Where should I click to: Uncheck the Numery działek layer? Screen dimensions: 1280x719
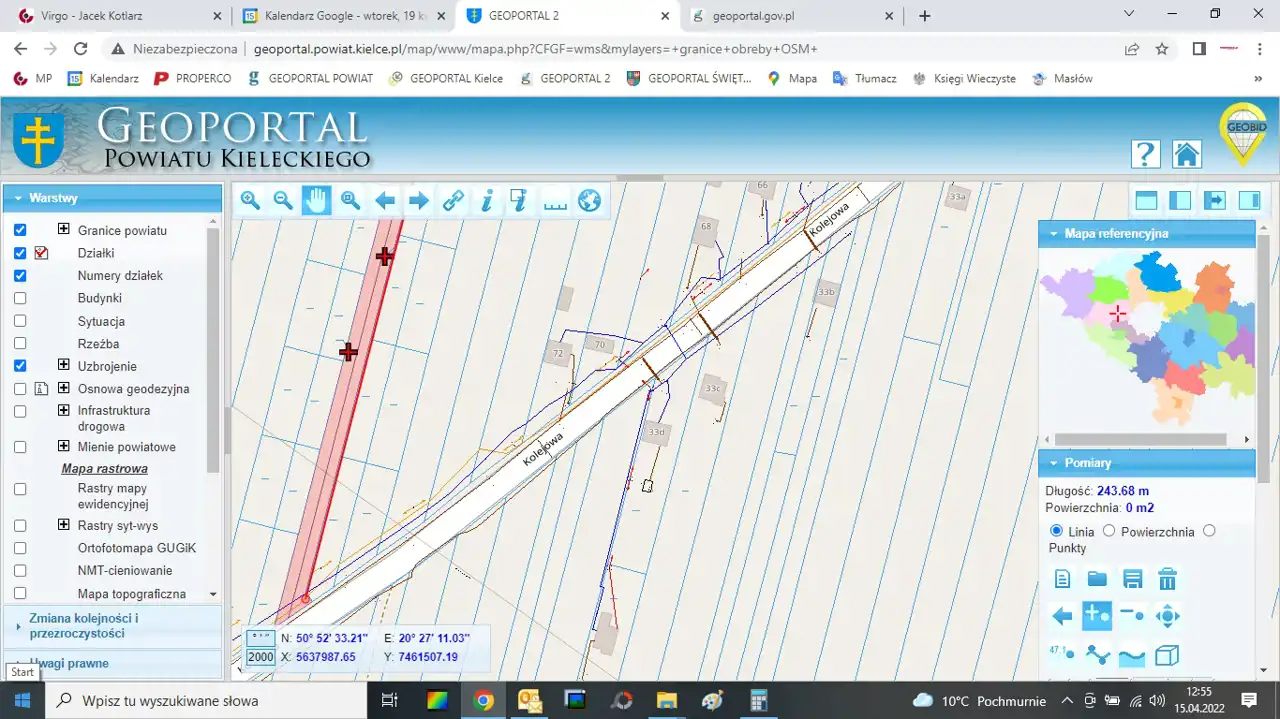[x=20, y=275]
